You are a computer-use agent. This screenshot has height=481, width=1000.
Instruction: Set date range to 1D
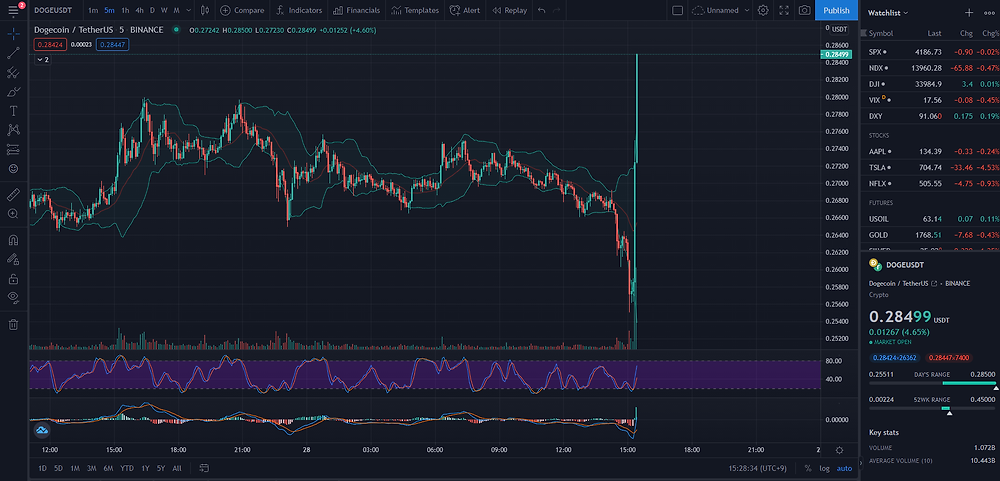[42, 468]
